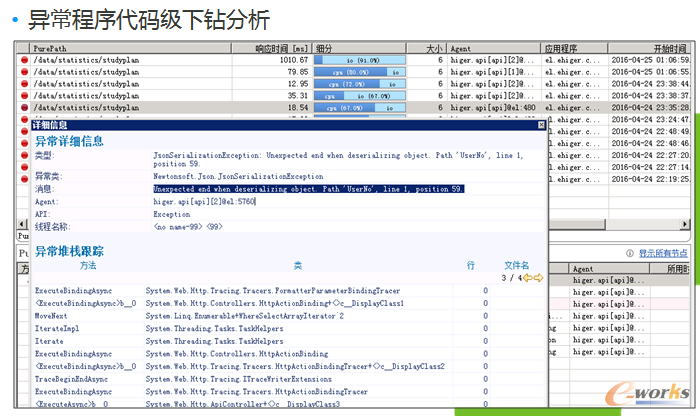The image size is (700, 416).
Task: Click the next page arrow in stack trace
Action: pos(539,278)
